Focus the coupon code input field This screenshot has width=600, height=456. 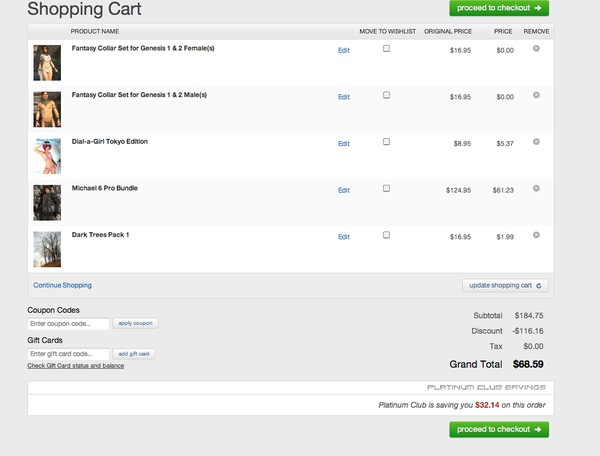coord(68,324)
